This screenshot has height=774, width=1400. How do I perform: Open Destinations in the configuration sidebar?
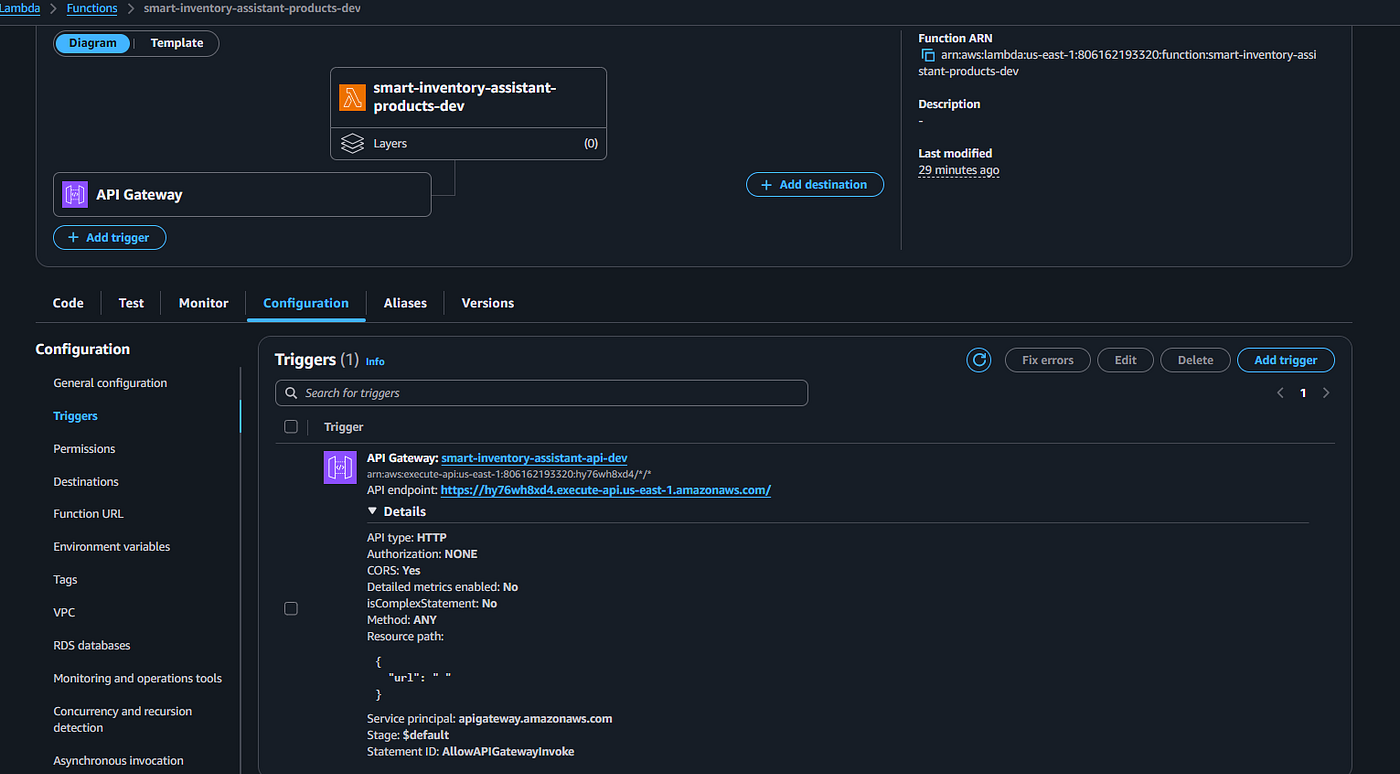[x=86, y=482]
